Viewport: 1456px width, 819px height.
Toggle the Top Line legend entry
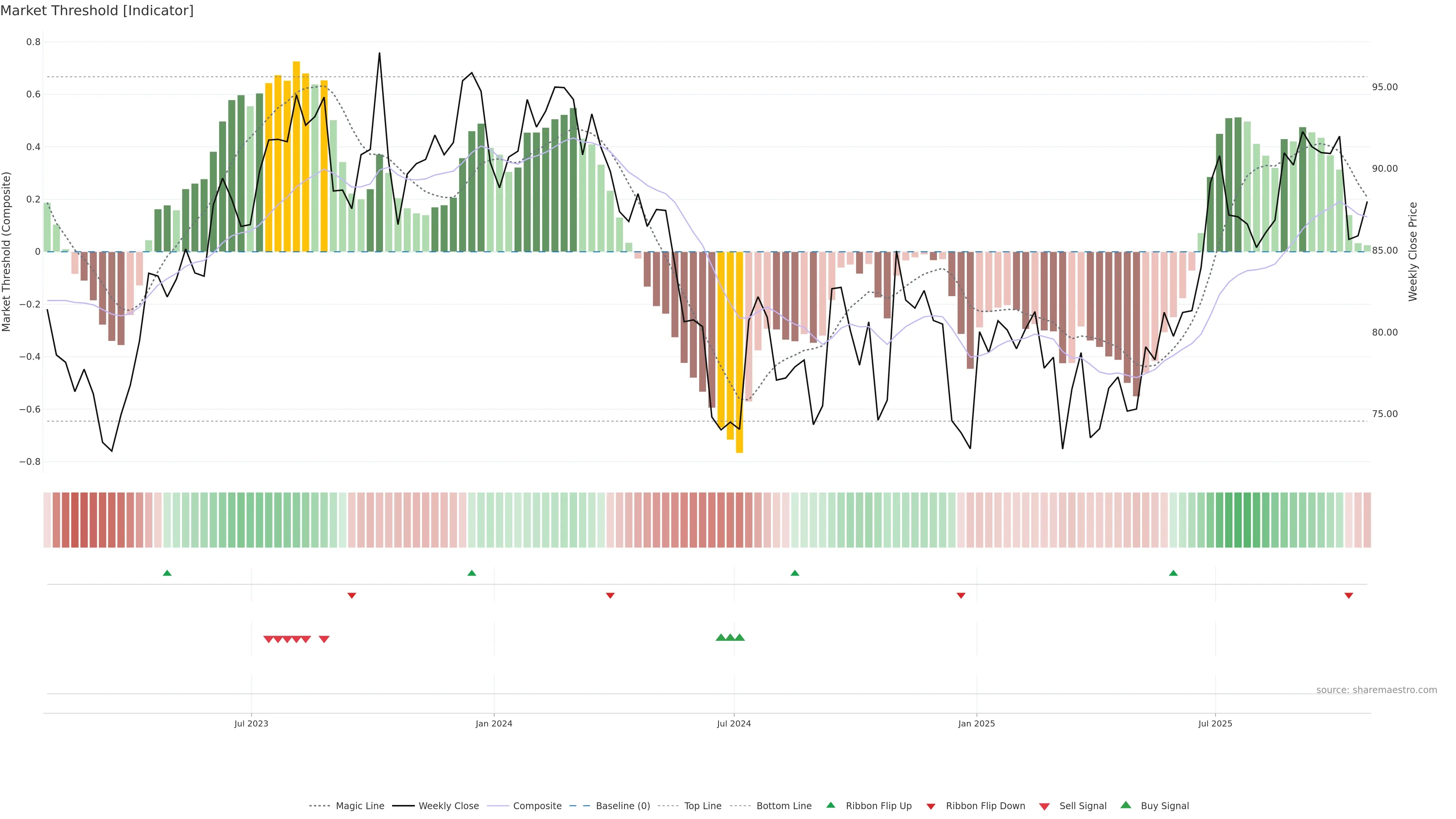pos(703,806)
